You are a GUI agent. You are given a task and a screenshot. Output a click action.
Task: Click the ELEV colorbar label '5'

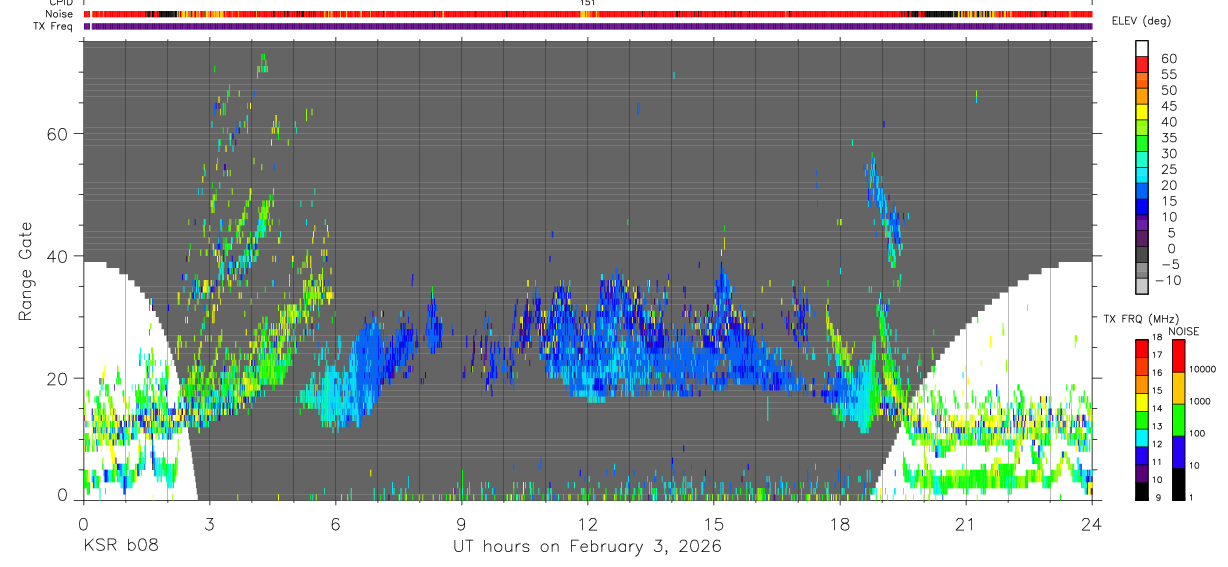point(1172,233)
